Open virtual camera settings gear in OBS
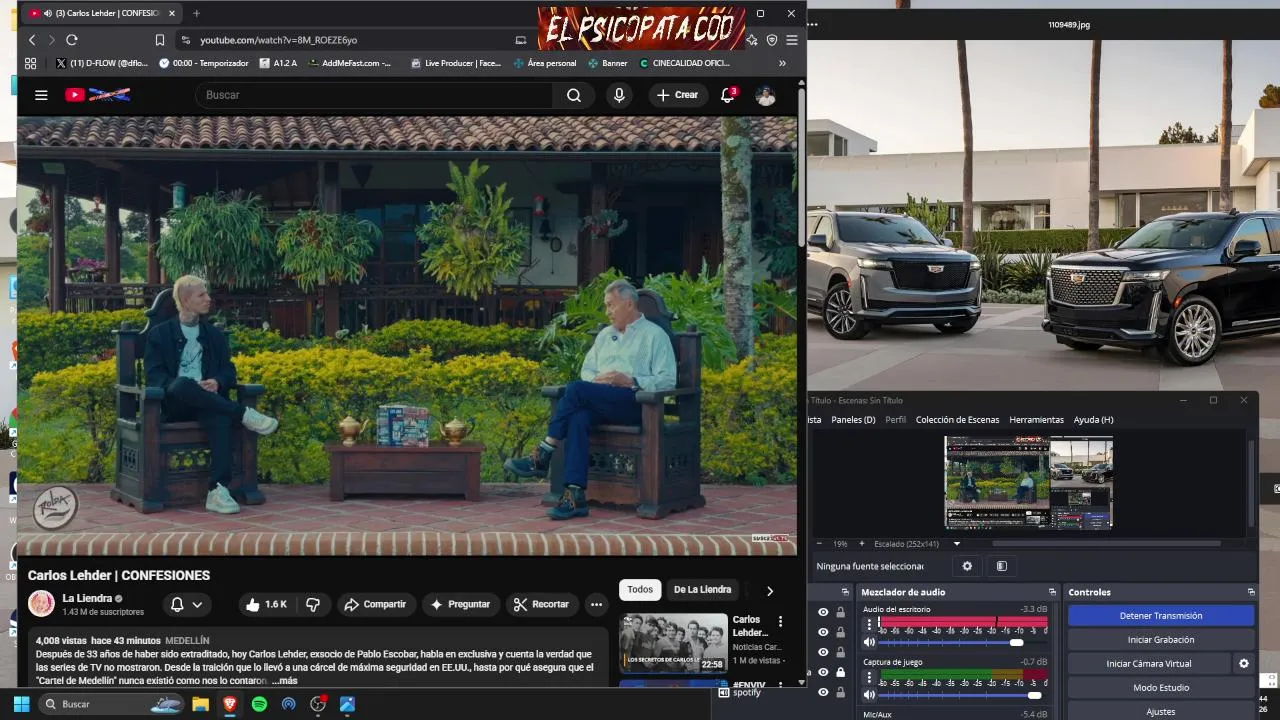 click(1244, 663)
